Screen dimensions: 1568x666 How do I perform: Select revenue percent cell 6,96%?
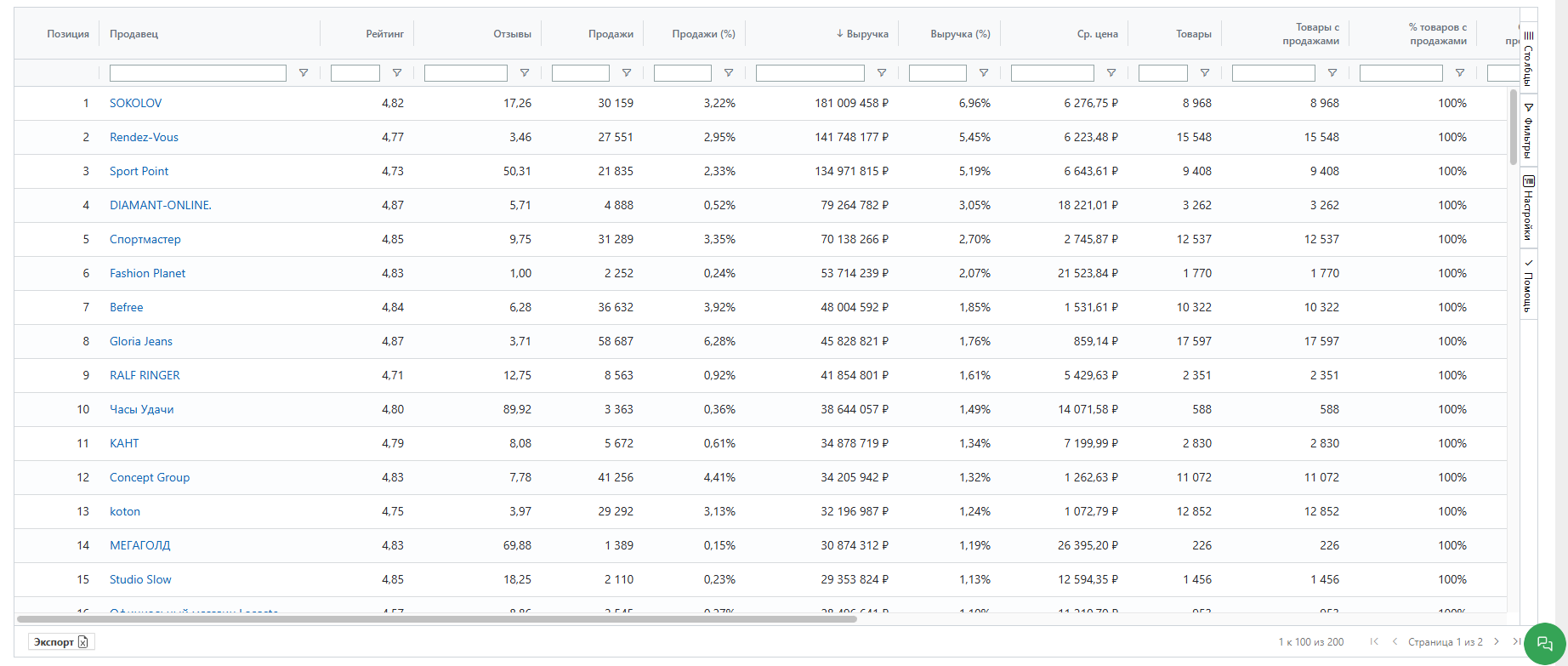[974, 103]
